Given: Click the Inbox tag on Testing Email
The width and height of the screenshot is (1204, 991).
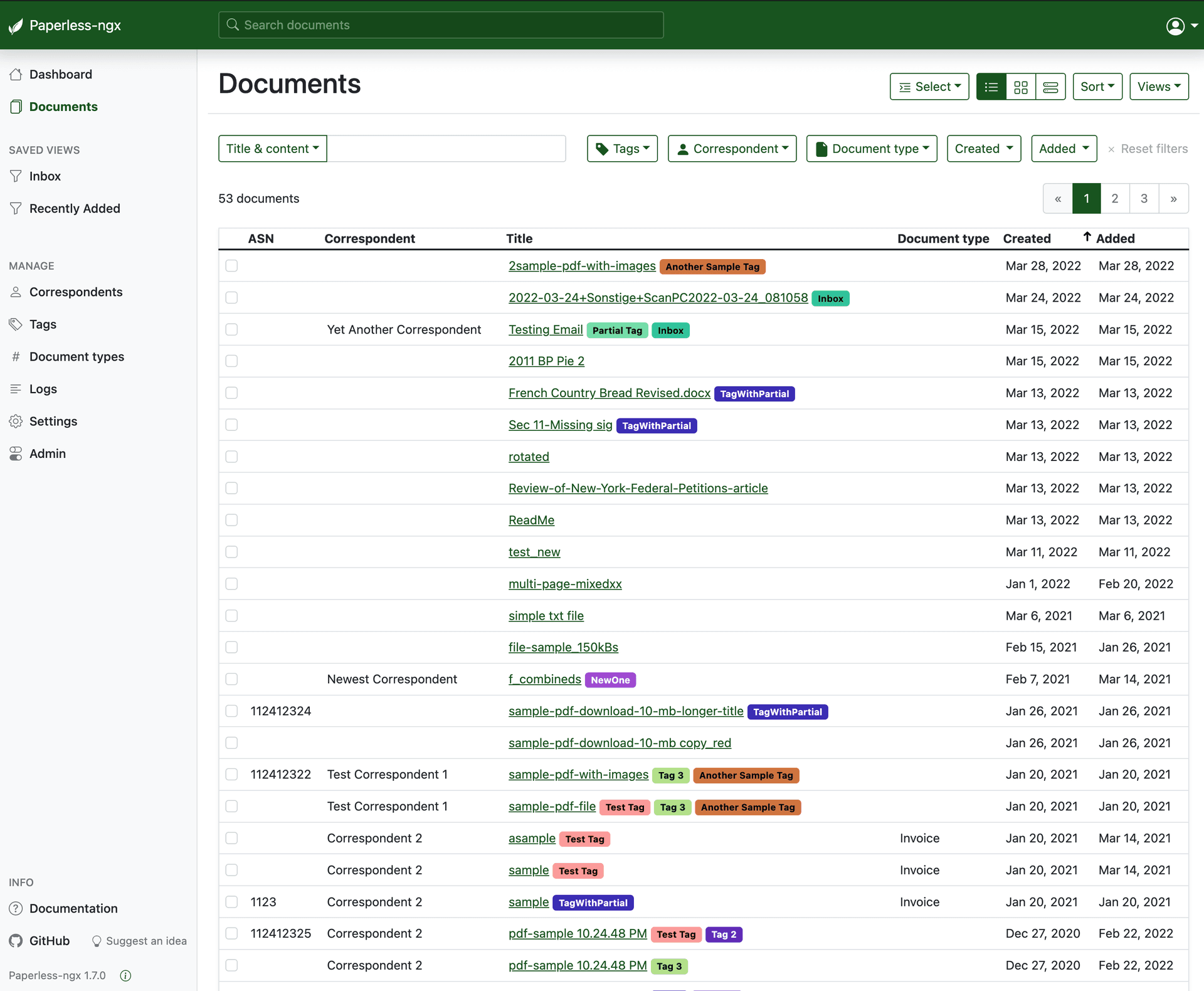Looking at the screenshot, I should [670, 330].
